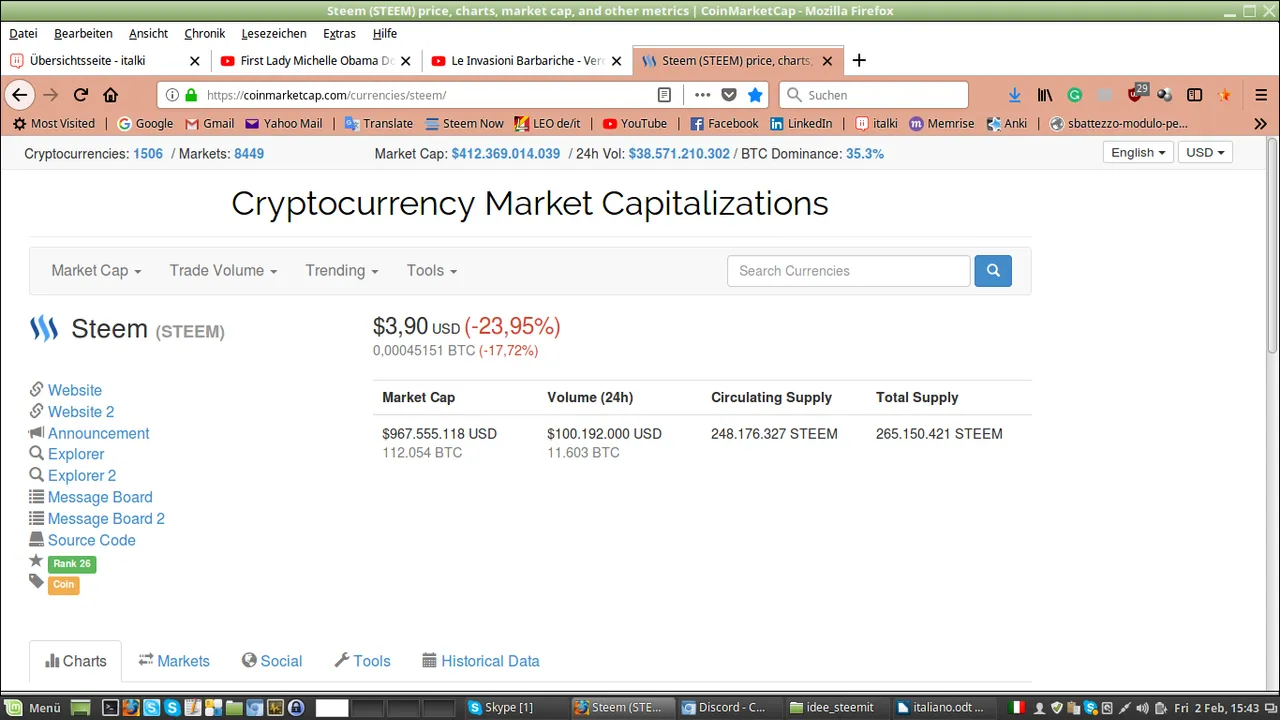The height and width of the screenshot is (720, 1280).
Task: Open the Facebook bookmark
Action: 724,124
